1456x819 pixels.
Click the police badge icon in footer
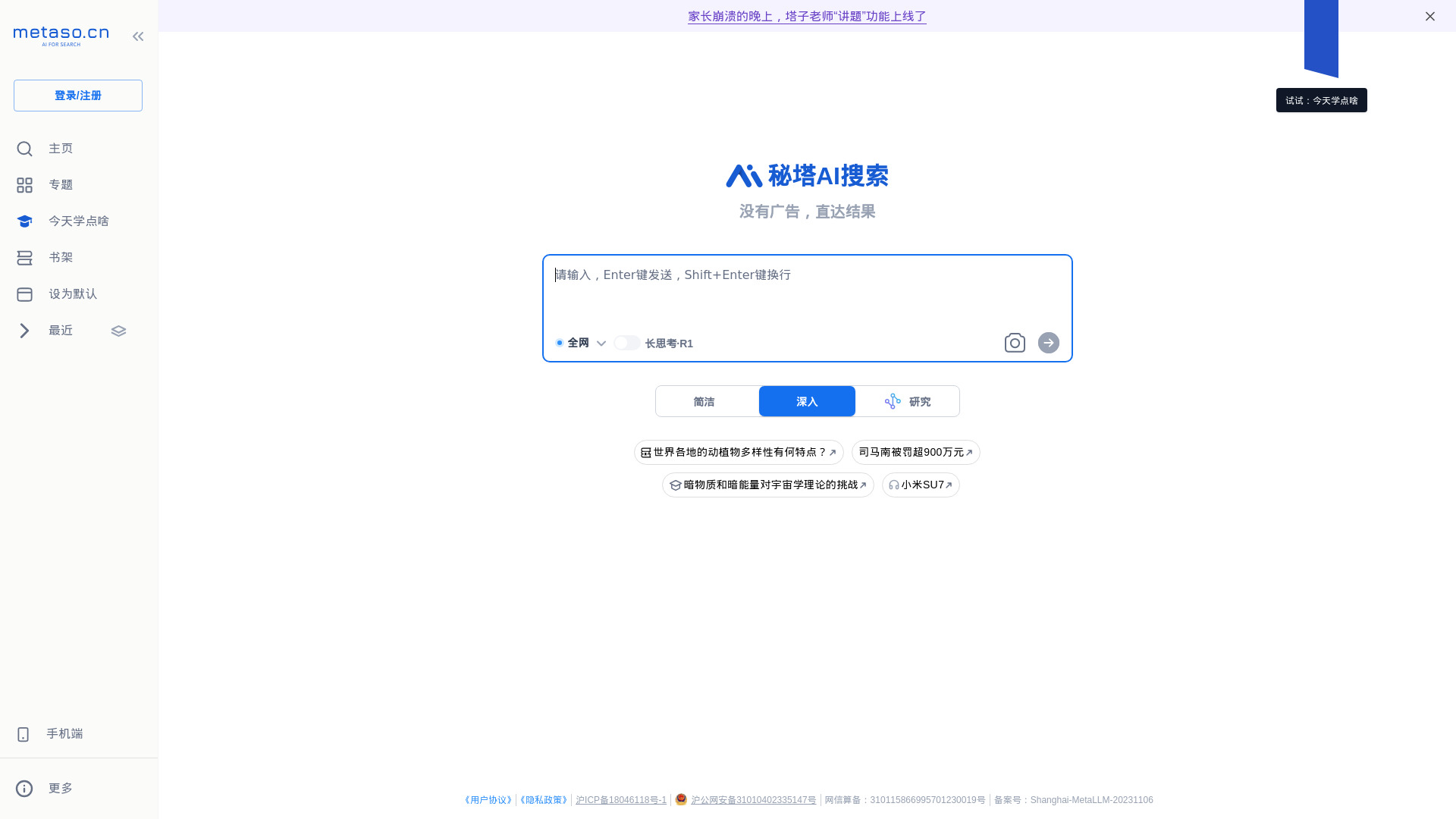click(681, 799)
